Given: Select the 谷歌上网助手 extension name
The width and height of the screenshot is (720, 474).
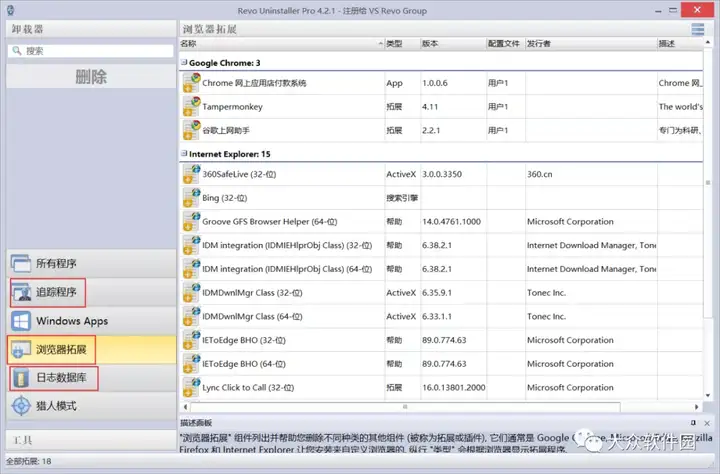Looking at the screenshot, I should [x=226, y=130].
